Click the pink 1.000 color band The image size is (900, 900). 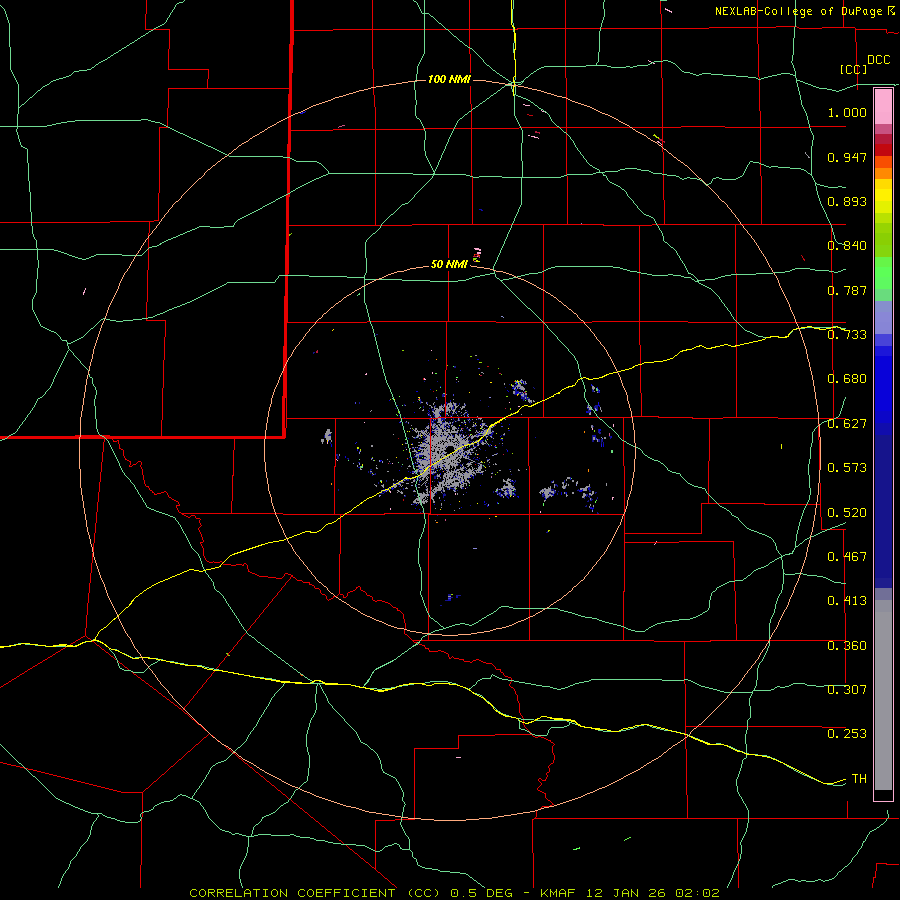(883, 107)
